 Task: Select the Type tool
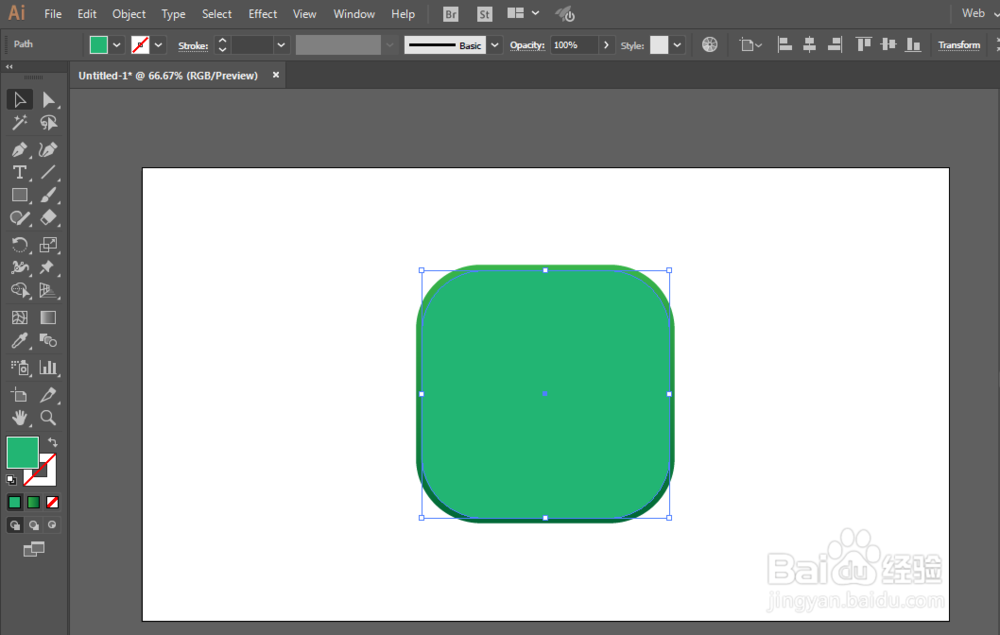point(20,172)
